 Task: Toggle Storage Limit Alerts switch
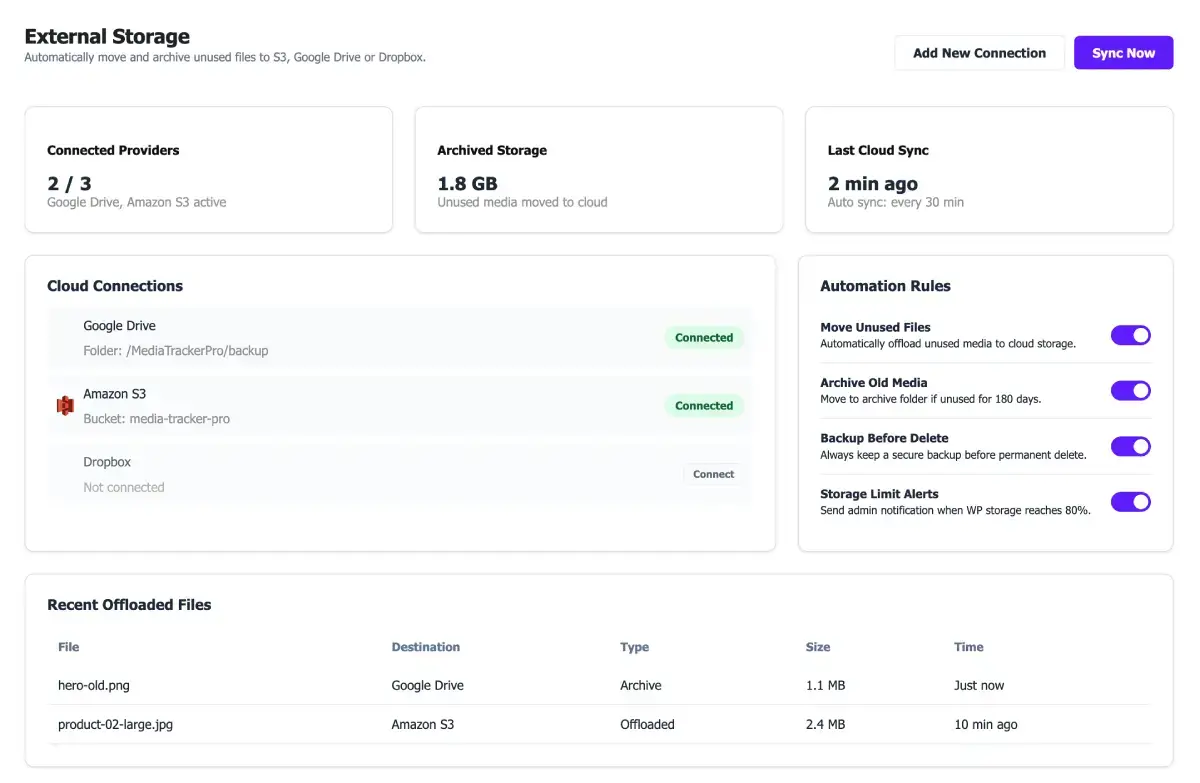pyautogui.click(x=1131, y=502)
